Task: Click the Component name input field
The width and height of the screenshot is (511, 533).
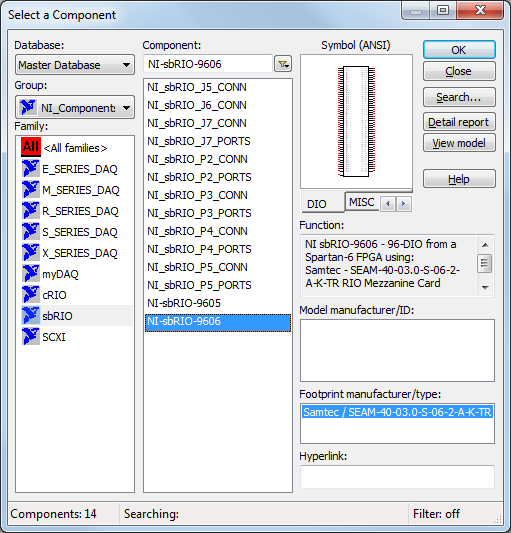Action: (x=208, y=64)
